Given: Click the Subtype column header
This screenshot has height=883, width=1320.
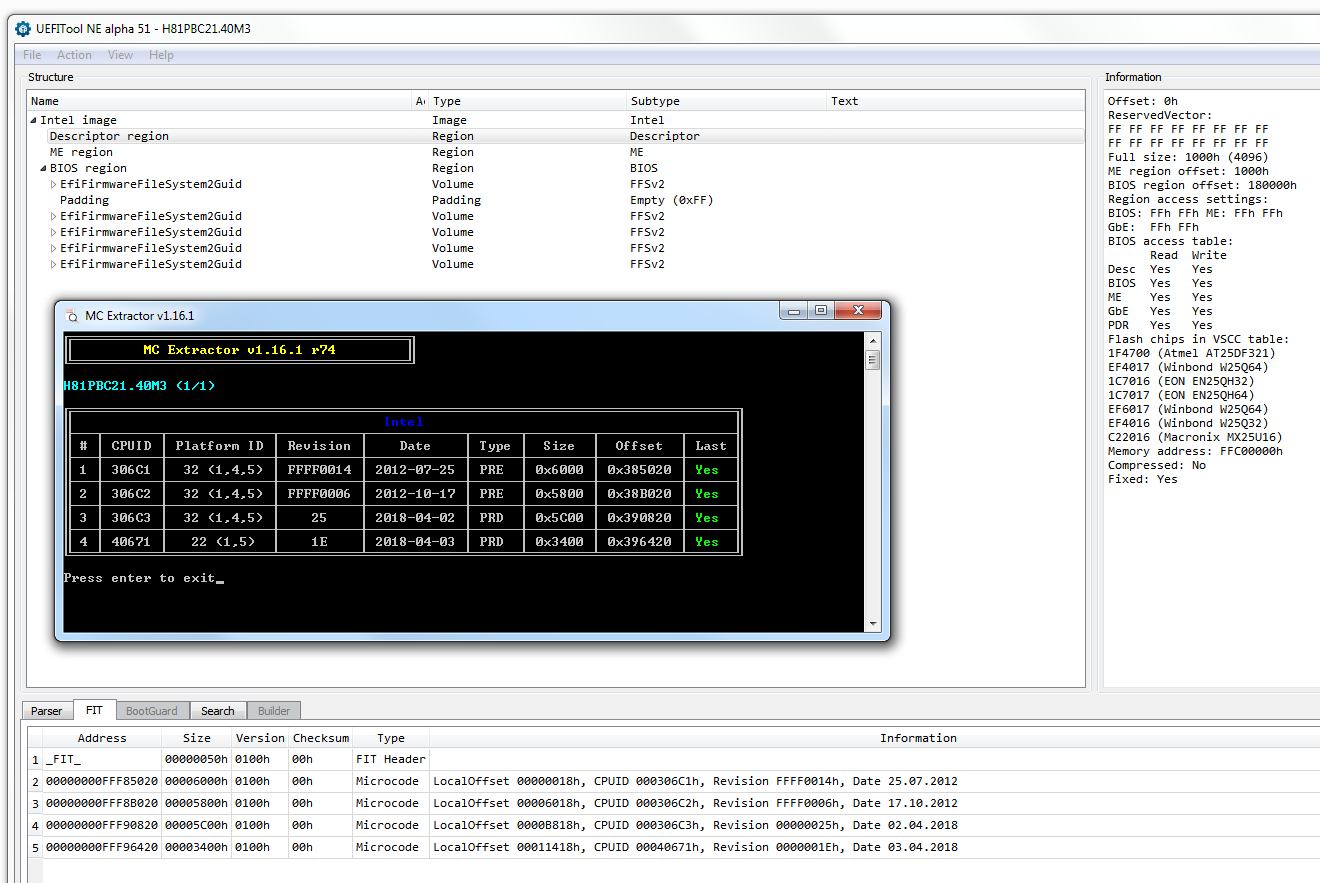Looking at the screenshot, I should tap(727, 101).
